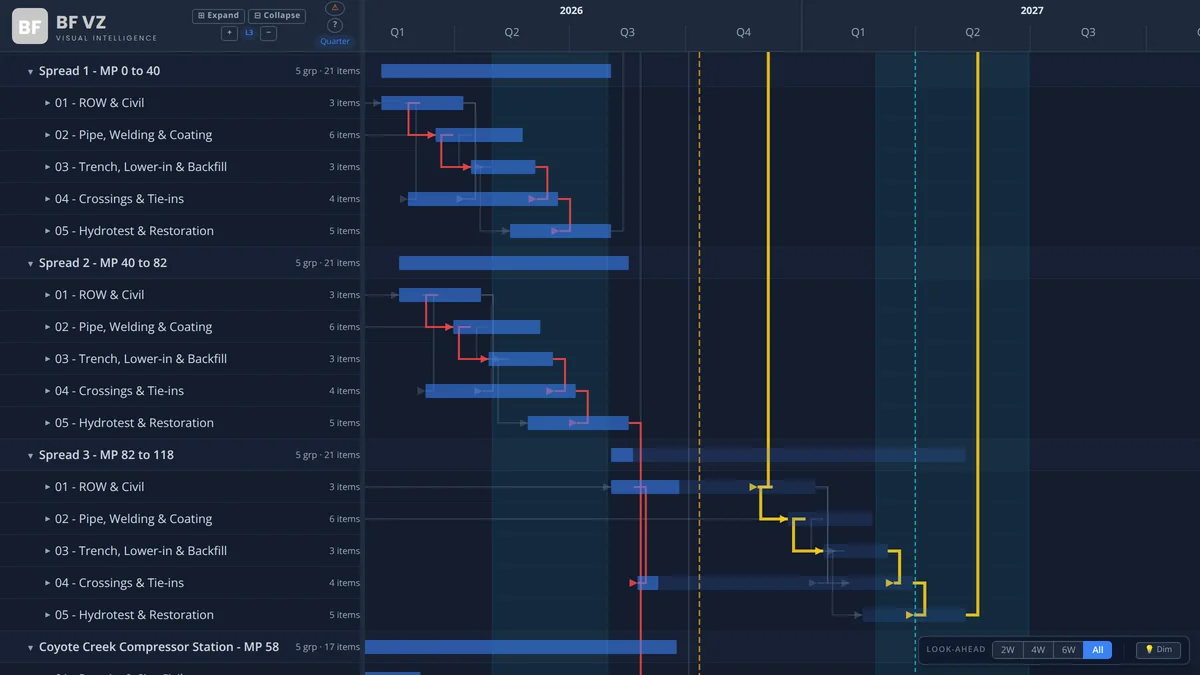
Task: Expand Spread 1's 03 - Trench, Lower-in & Backfill
Action: [x=48, y=167]
